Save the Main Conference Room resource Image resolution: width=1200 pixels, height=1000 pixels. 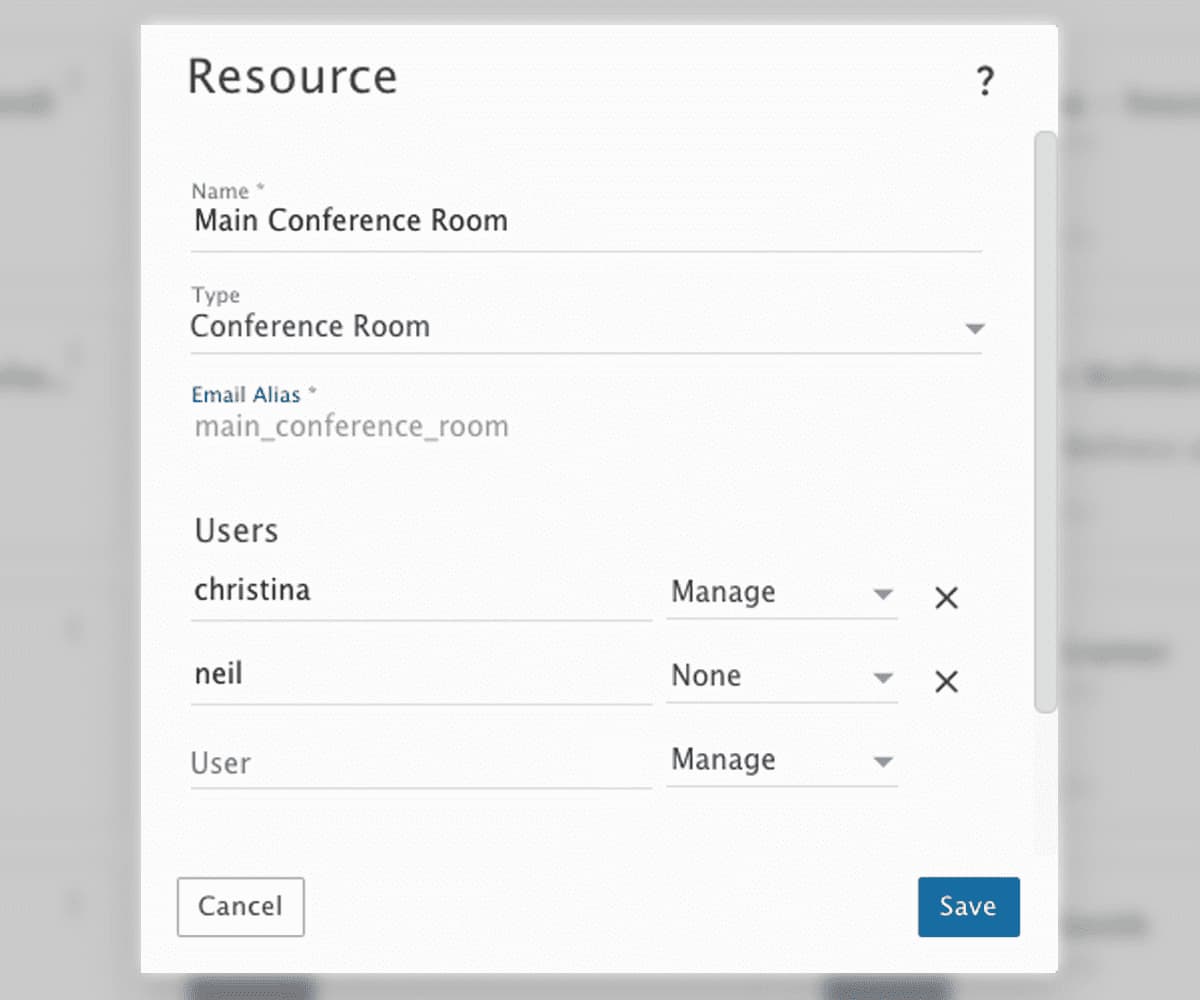click(968, 907)
